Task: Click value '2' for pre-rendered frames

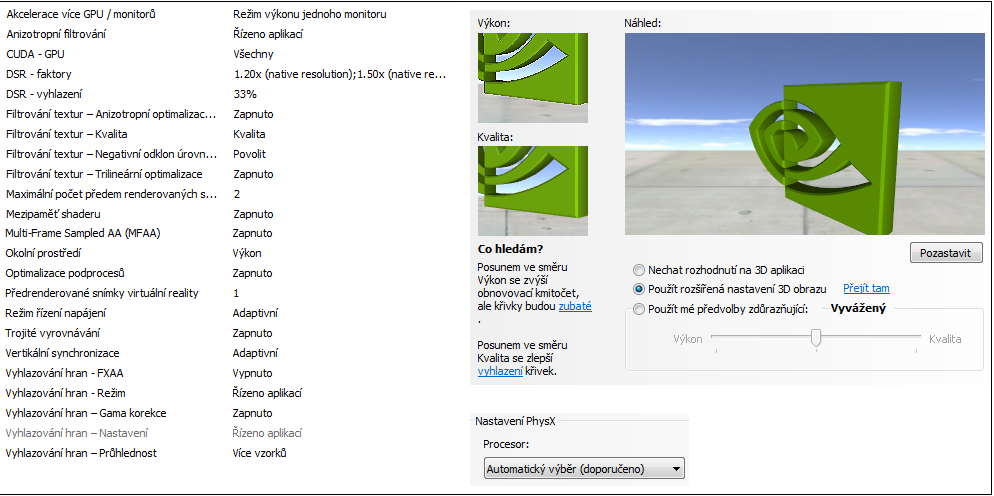Action: (x=236, y=194)
